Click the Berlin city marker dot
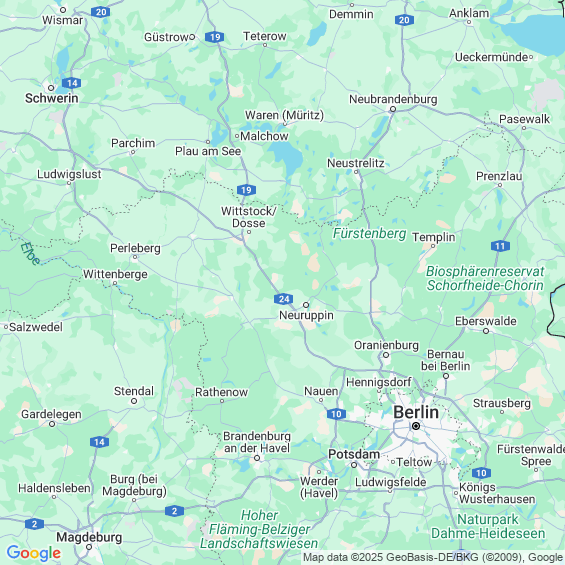This screenshot has height=565, width=565. (x=416, y=426)
